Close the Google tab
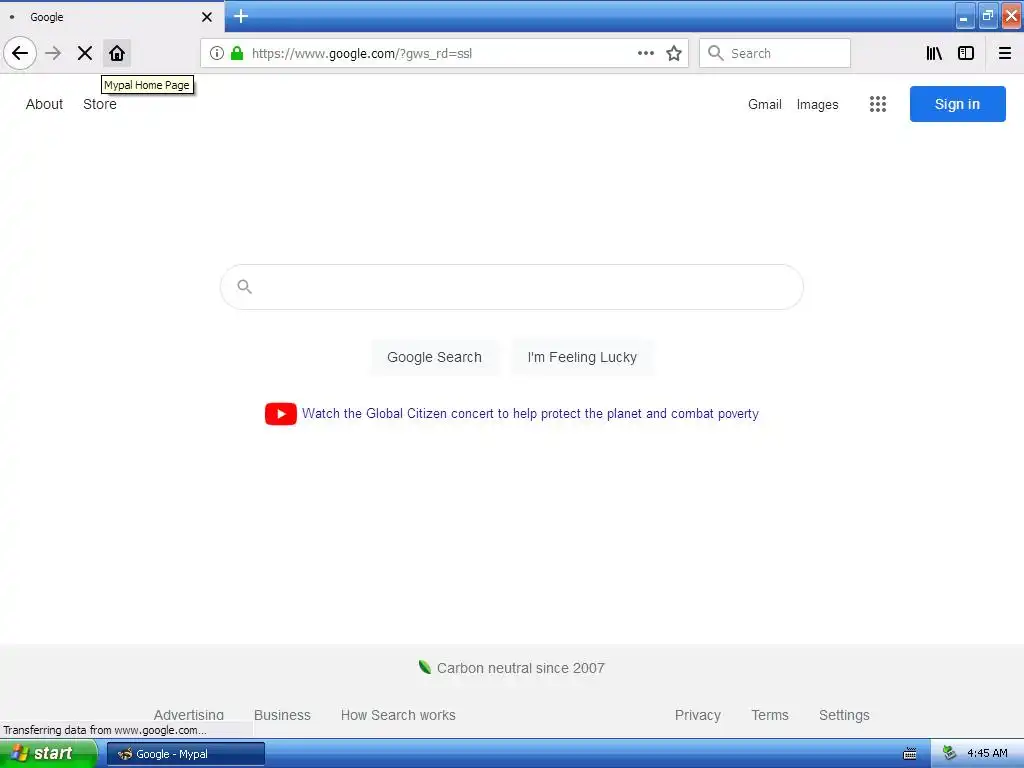The width and height of the screenshot is (1024, 768). pos(206,17)
